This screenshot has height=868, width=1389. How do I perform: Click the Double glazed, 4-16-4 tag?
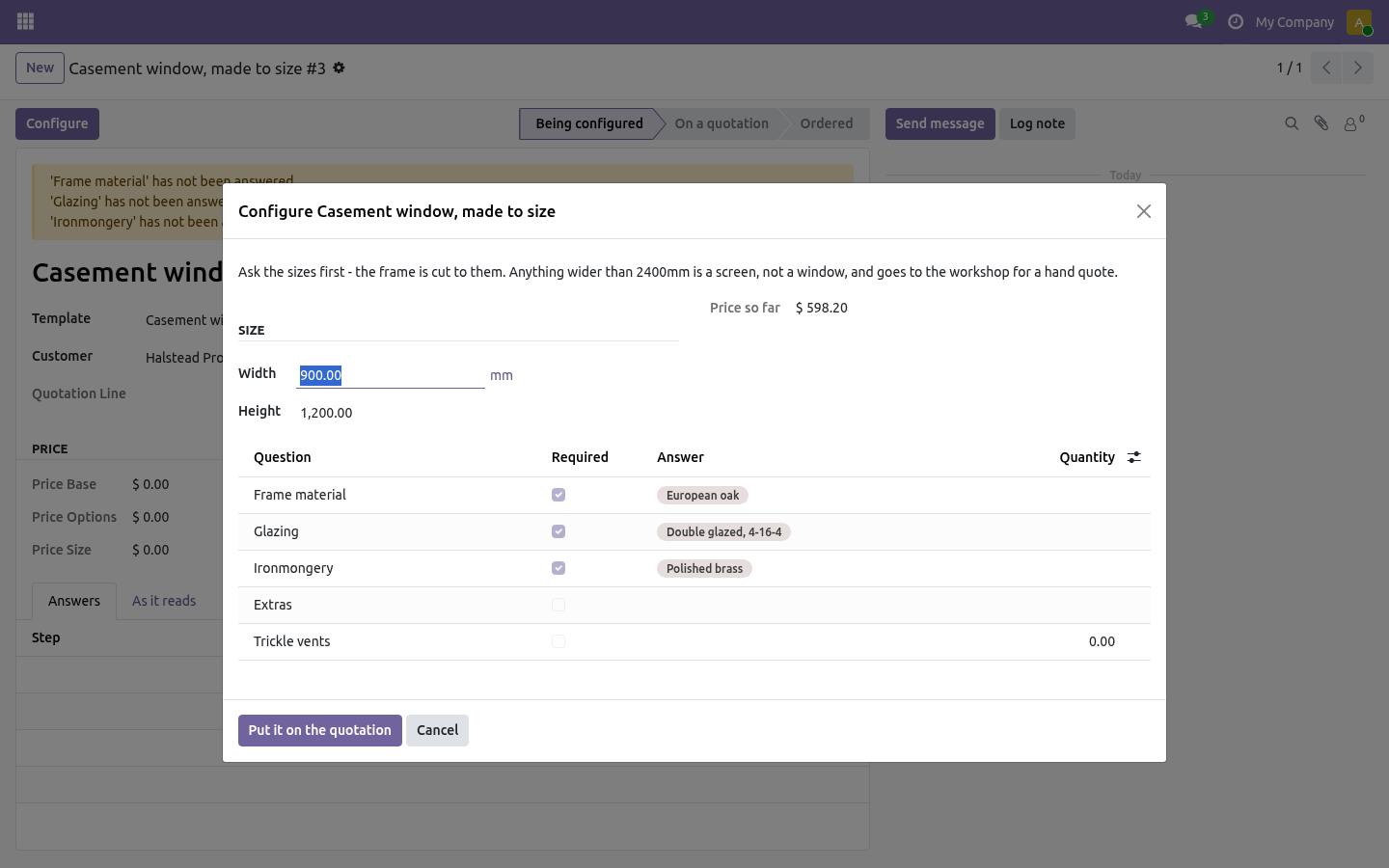[723, 531]
